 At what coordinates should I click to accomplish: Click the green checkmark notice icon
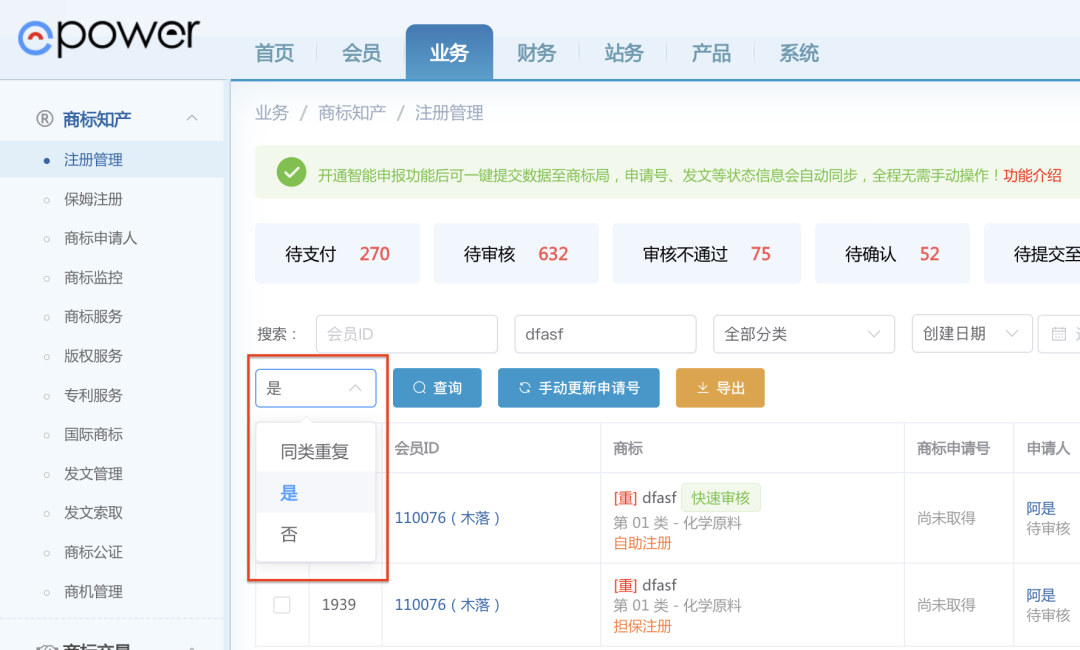[x=291, y=173]
